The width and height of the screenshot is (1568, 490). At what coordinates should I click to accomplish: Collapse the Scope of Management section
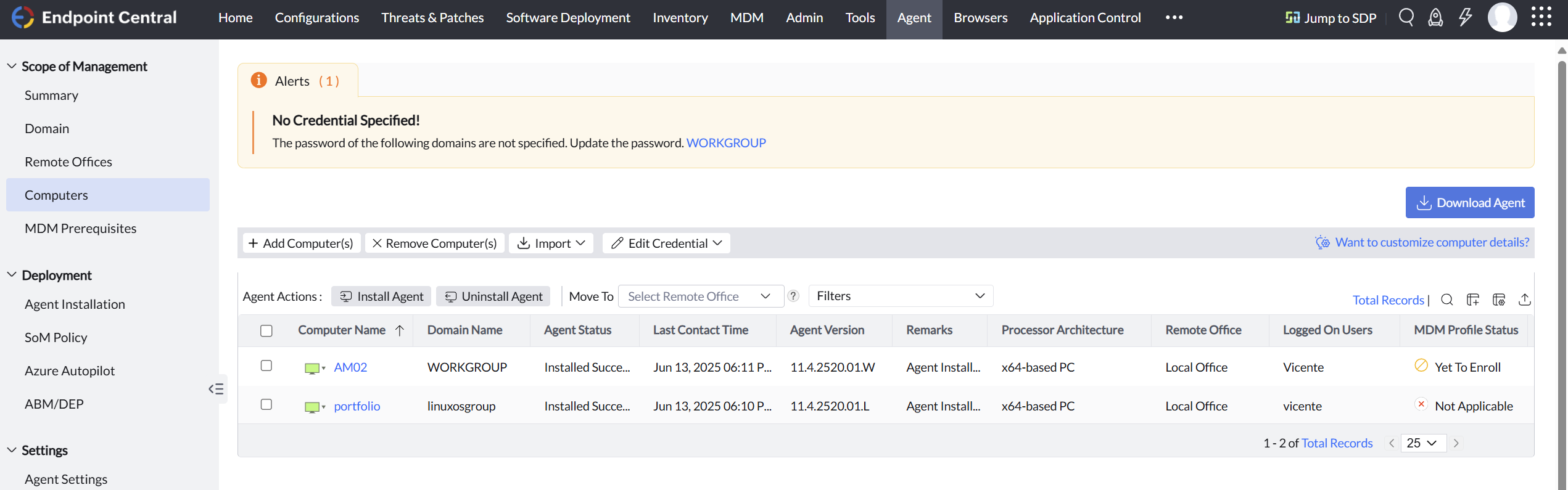[12, 66]
